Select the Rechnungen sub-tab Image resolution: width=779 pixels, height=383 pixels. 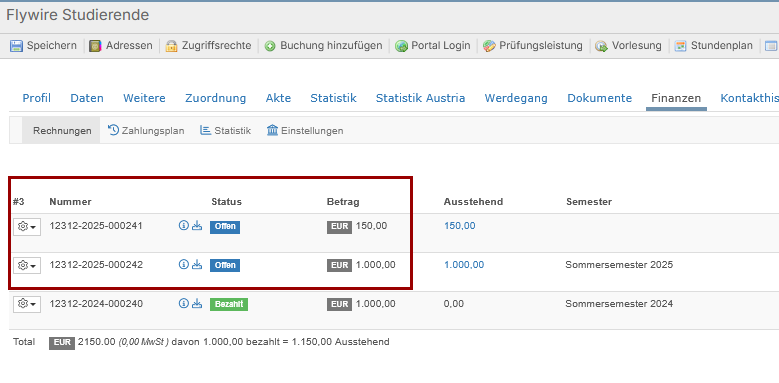[62, 131]
